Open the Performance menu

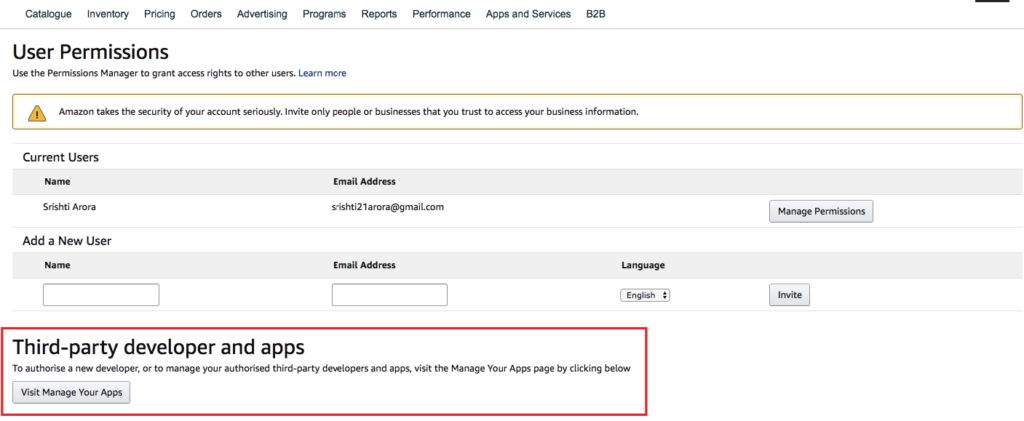pos(441,14)
